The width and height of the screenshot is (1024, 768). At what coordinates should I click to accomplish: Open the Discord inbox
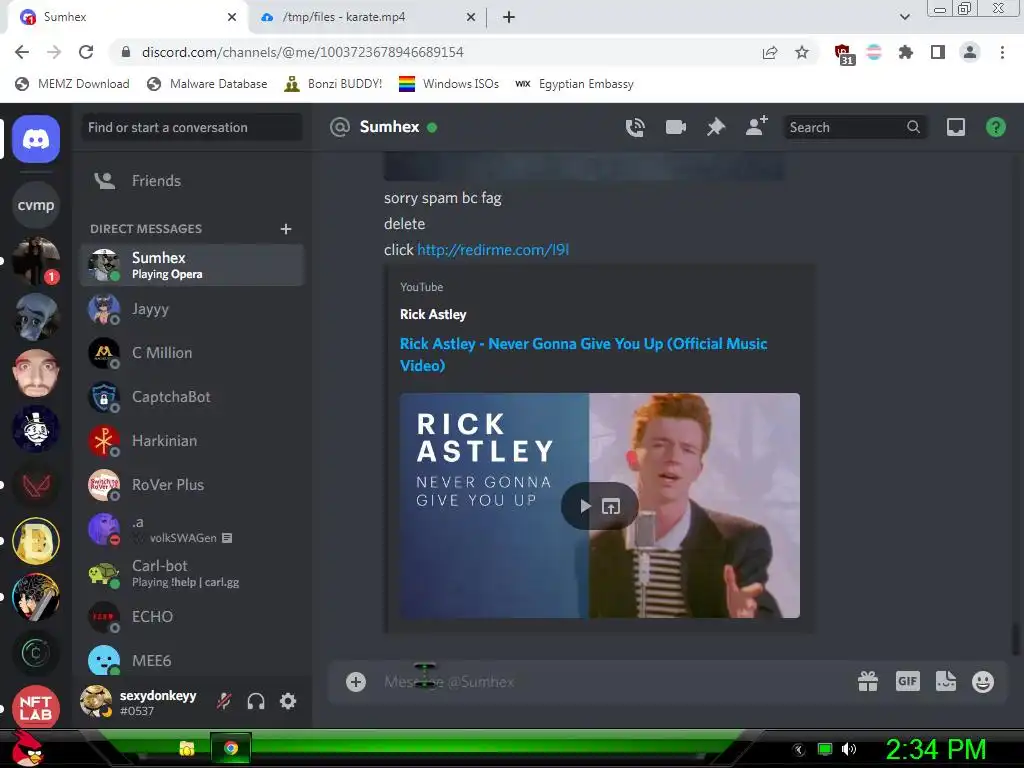pyautogui.click(x=955, y=127)
